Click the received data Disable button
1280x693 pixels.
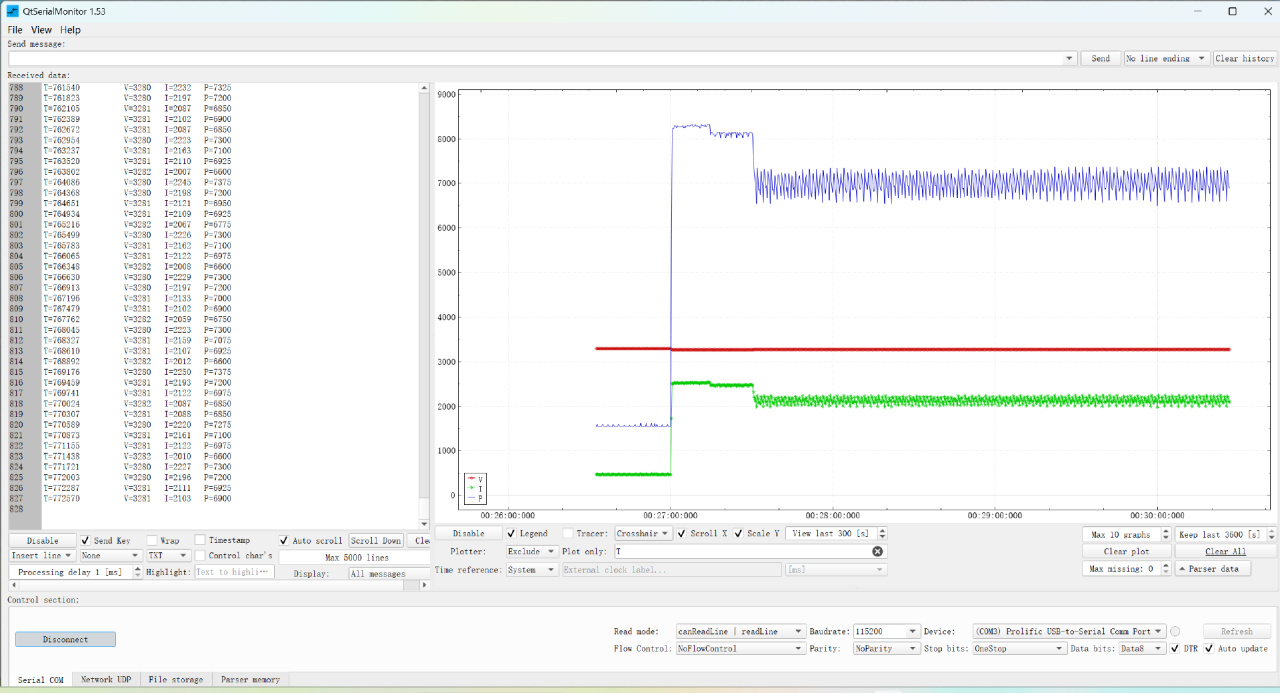43,540
